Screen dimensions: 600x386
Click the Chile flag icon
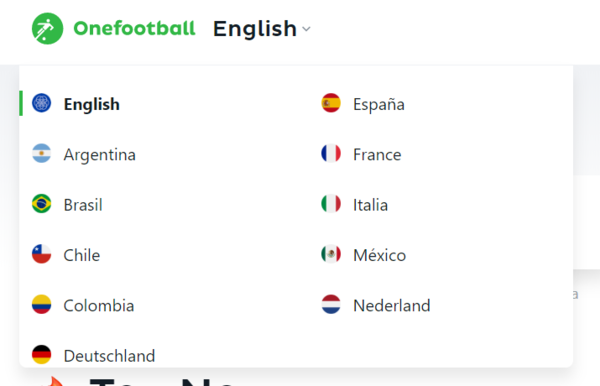41,254
